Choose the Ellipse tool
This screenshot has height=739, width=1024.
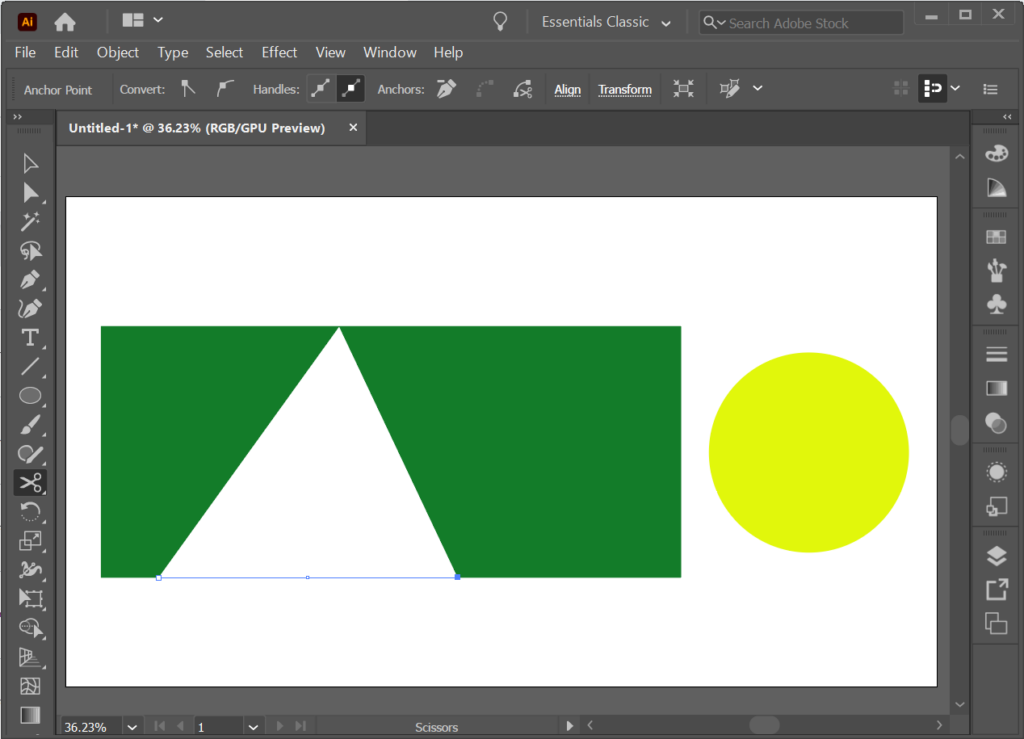(x=30, y=396)
